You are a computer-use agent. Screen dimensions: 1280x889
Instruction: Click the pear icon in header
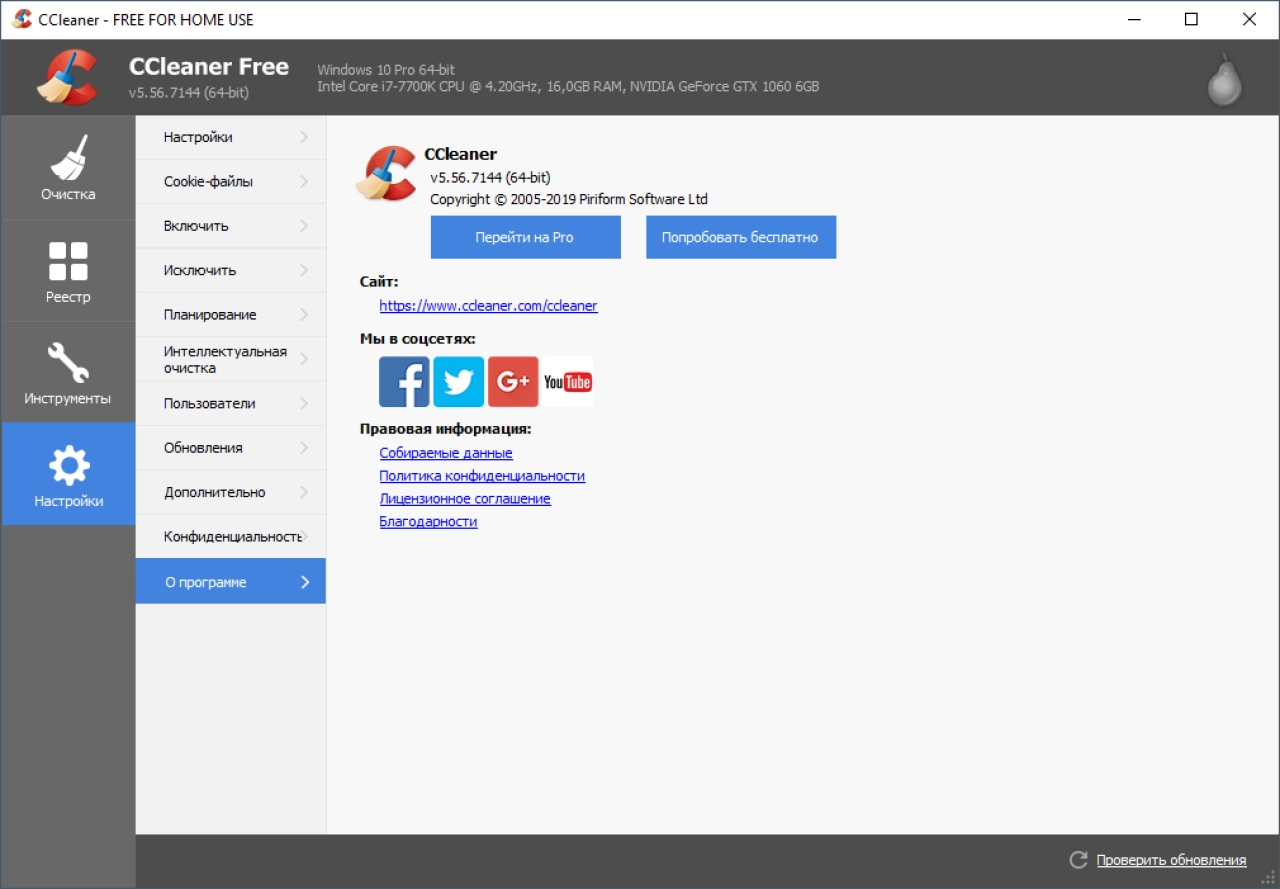tap(1223, 78)
